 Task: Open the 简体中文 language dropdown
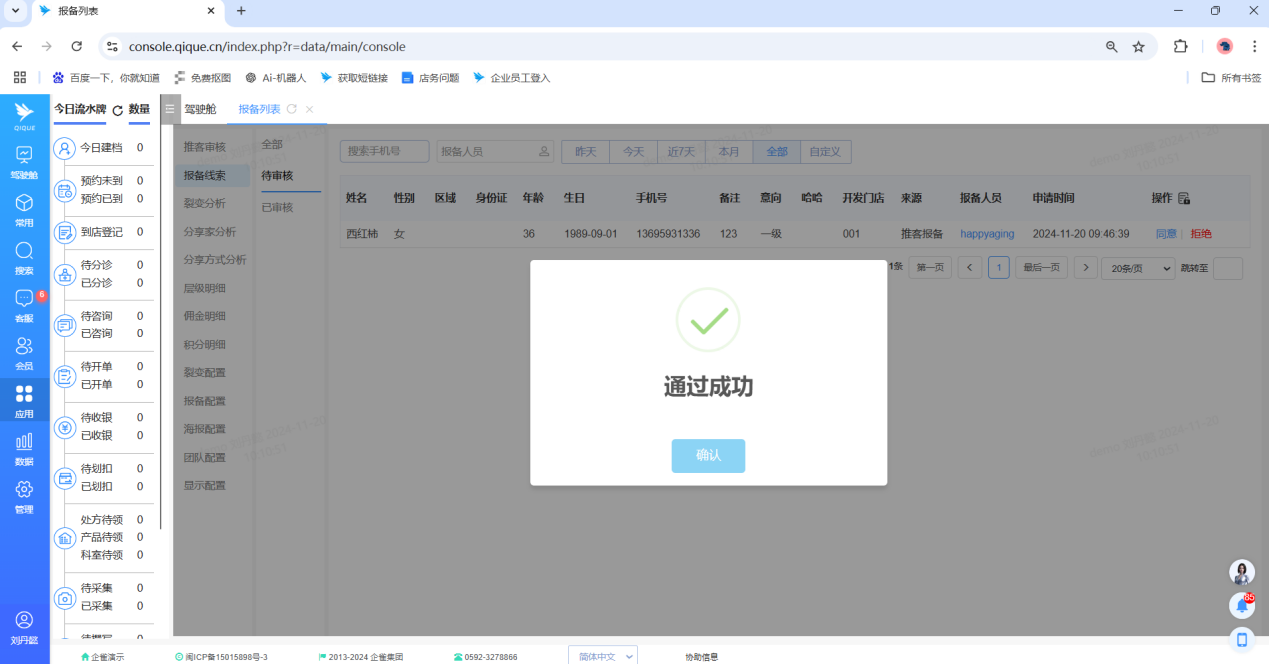click(602, 656)
